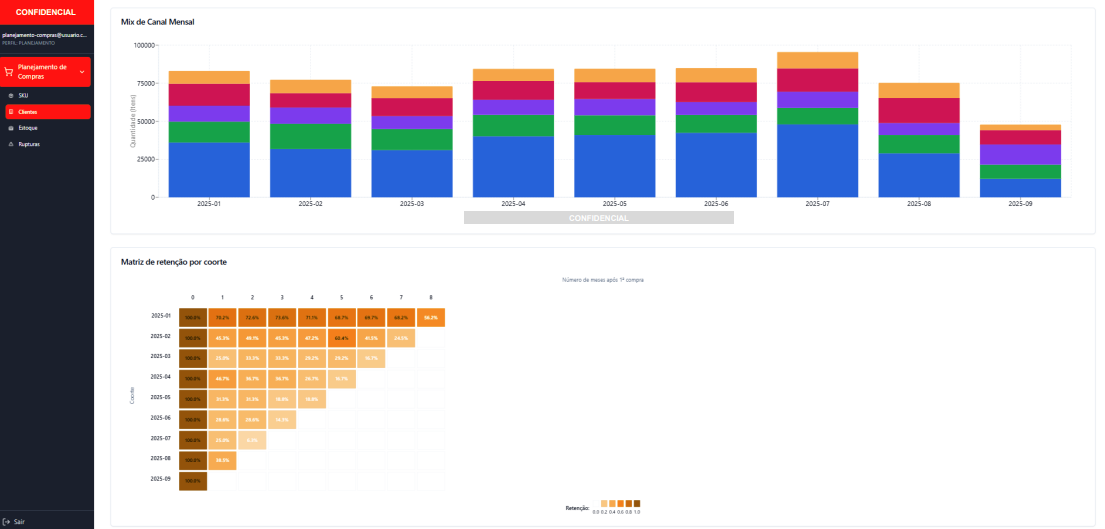Click the purple segment of 2025-09 bar
The image size is (1105, 529).
[1020, 154]
